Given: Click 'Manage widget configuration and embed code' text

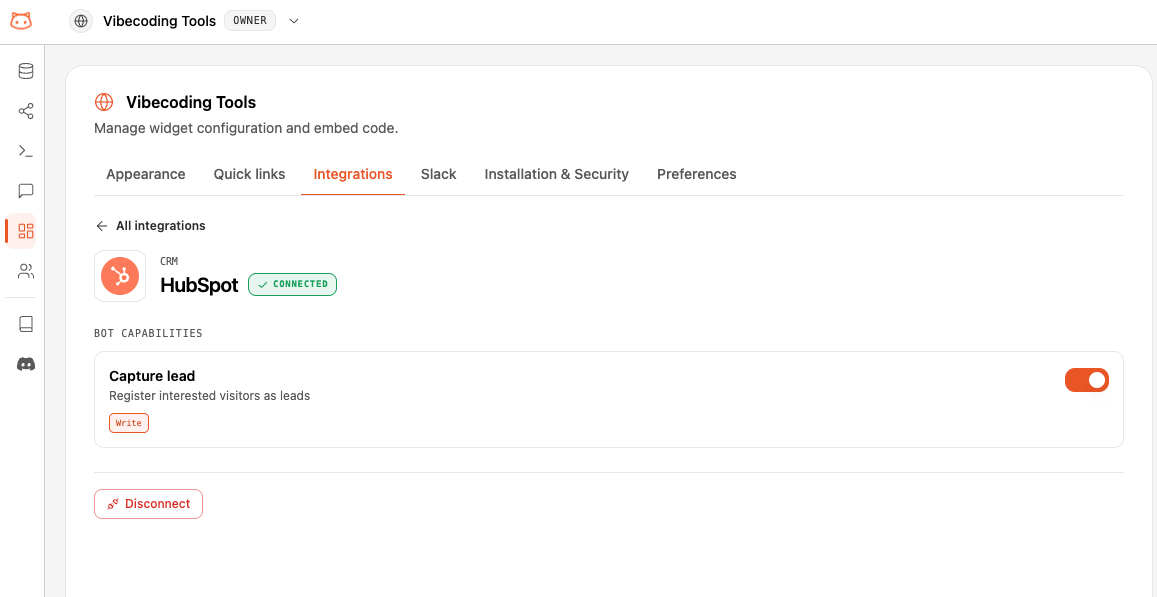Looking at the screenshot, I should 246,128.
